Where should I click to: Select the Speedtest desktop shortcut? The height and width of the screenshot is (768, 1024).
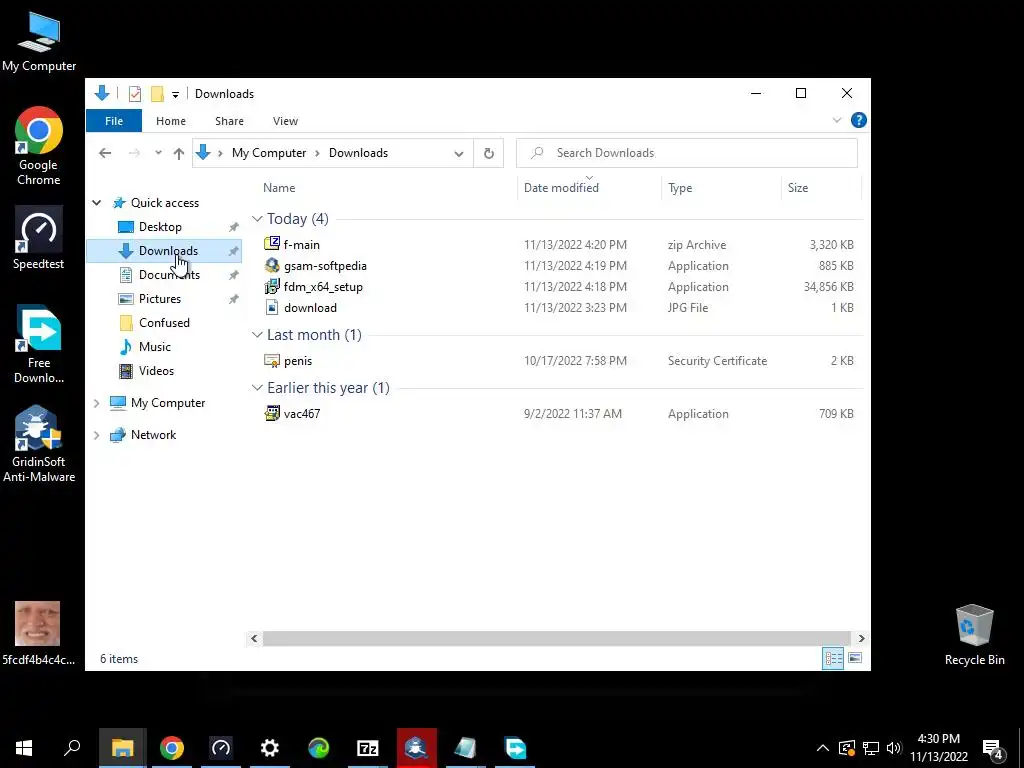tap(39, 238)
